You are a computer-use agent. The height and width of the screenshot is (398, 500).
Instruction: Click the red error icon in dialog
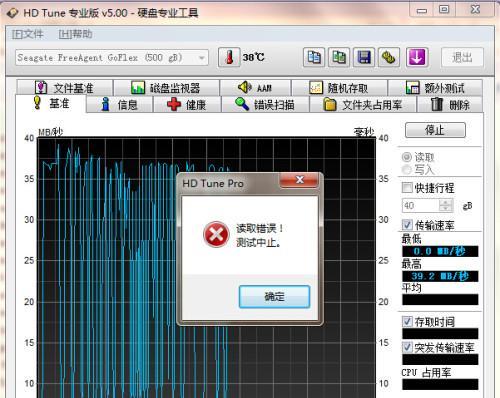(216, 234)
